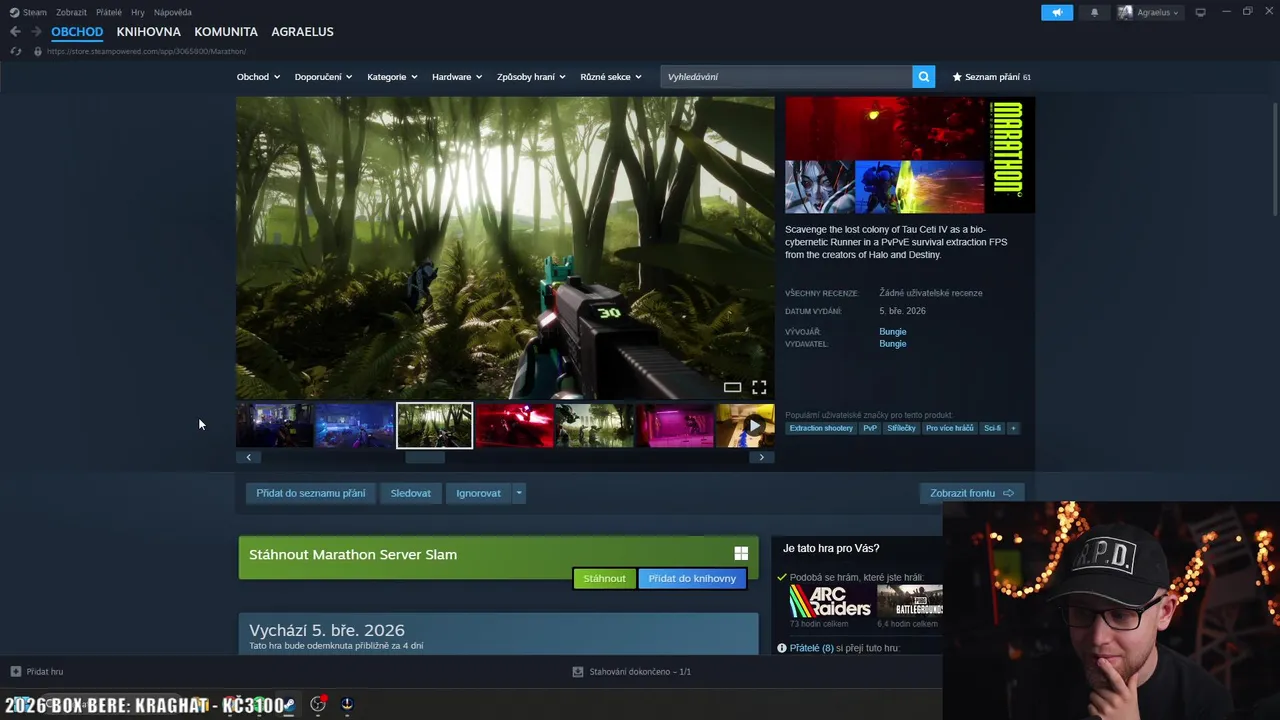Image resolution: width=1280 pixels, height=720 pixels.
Task: Open the AGRAELUS profile tab
Action: coord(302,32)
